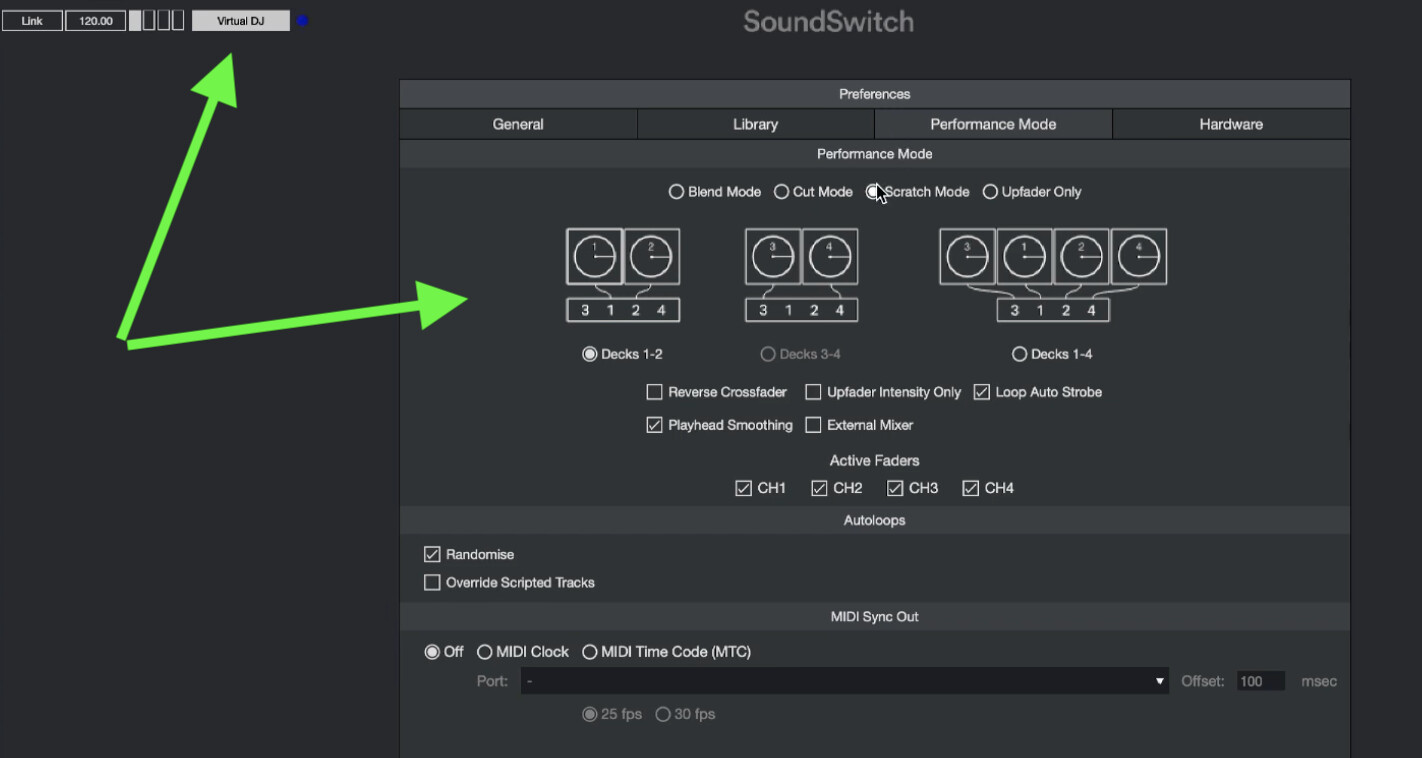Click the beat indicator blocks
Image resolution: width=1422 pixels, height=758 pixels.
pyautogui.click(x=157, y=21)
